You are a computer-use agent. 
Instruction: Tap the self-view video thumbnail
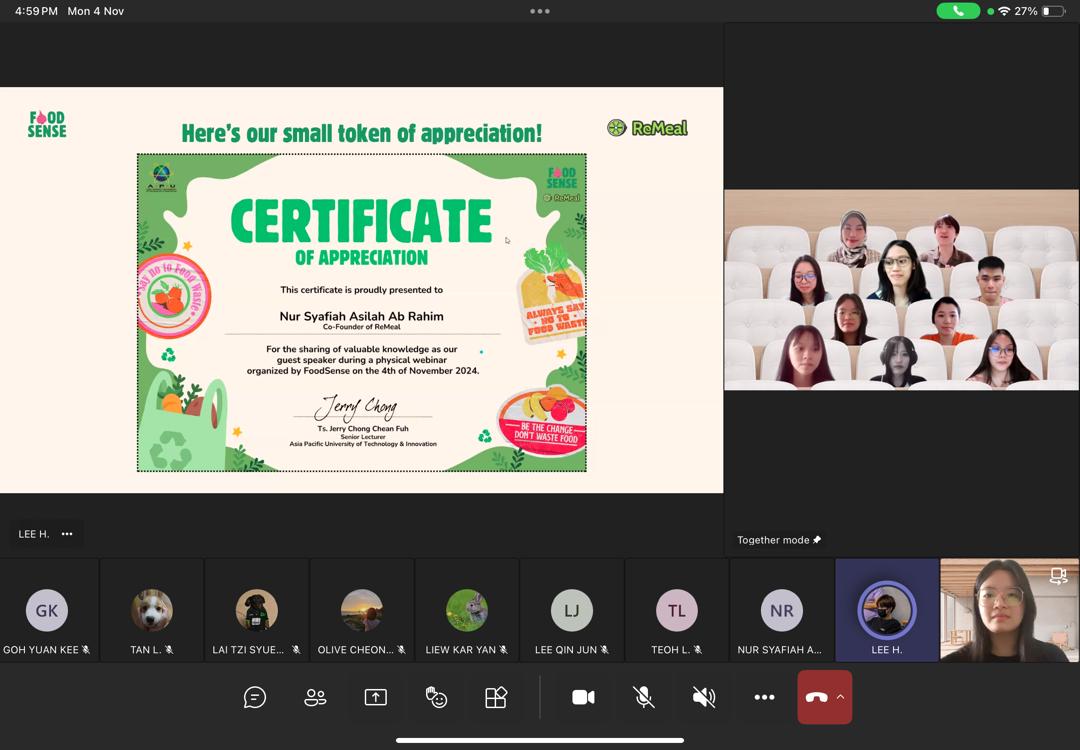[x=1010, y=610]
